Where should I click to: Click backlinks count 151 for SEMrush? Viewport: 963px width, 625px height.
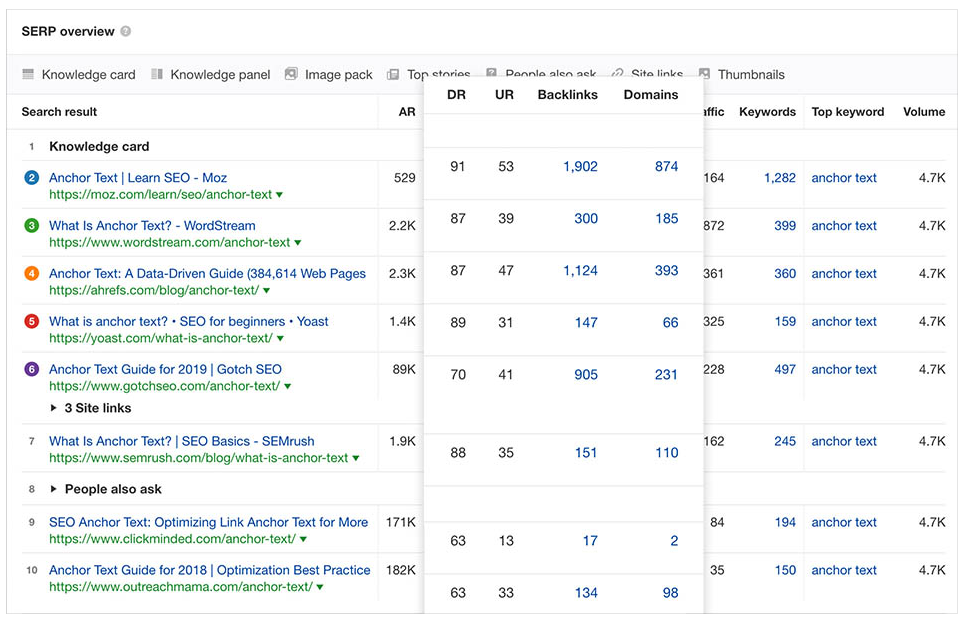click(x=586, y=453)
